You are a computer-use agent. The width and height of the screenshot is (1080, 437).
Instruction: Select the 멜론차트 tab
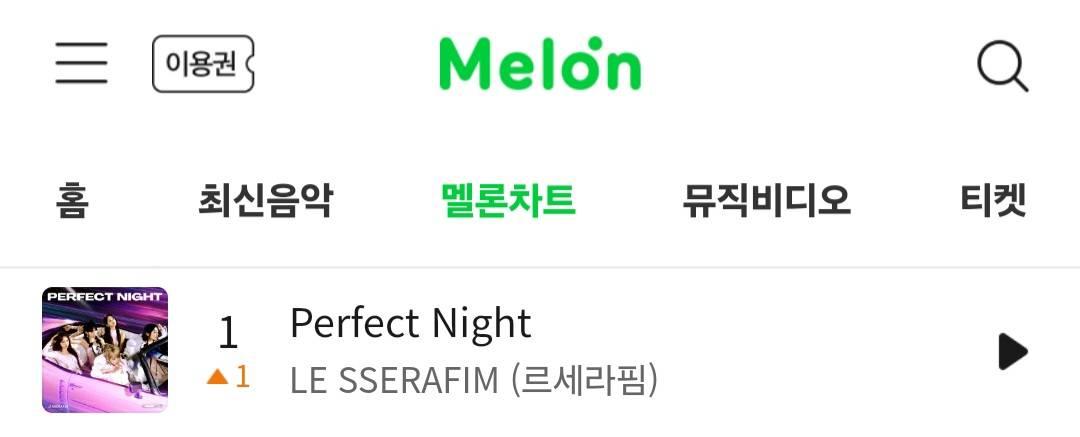508,201
